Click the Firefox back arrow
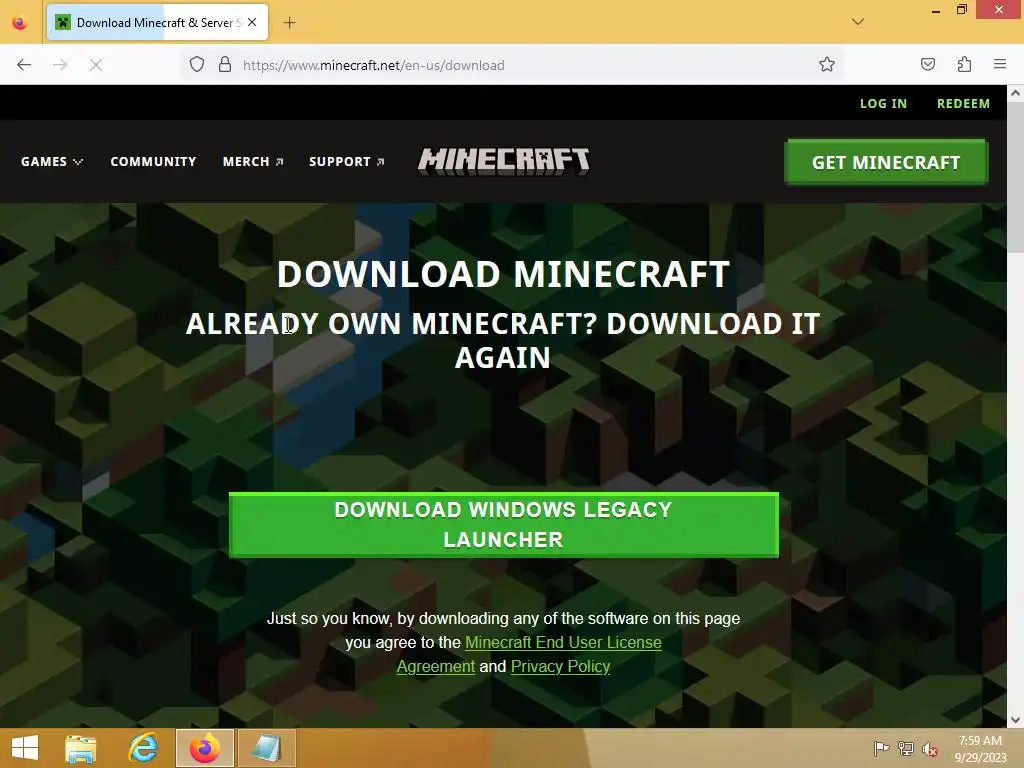The image size is (1024, 768). [x=24, y=65]
